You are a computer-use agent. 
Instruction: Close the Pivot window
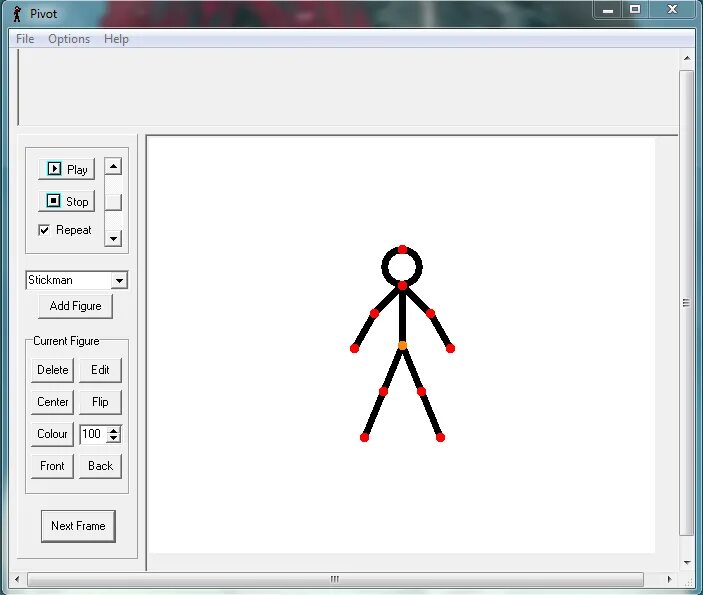coord(672,9)
